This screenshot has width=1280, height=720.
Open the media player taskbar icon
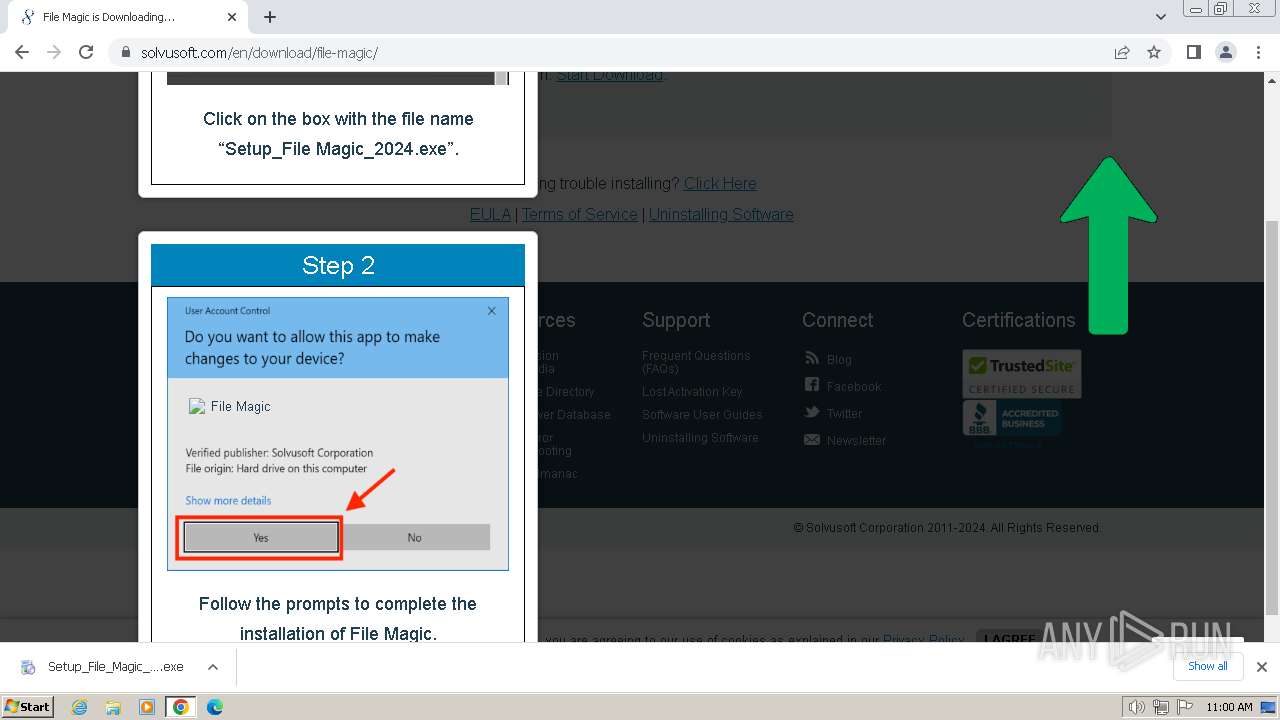(x=147, y=707)
